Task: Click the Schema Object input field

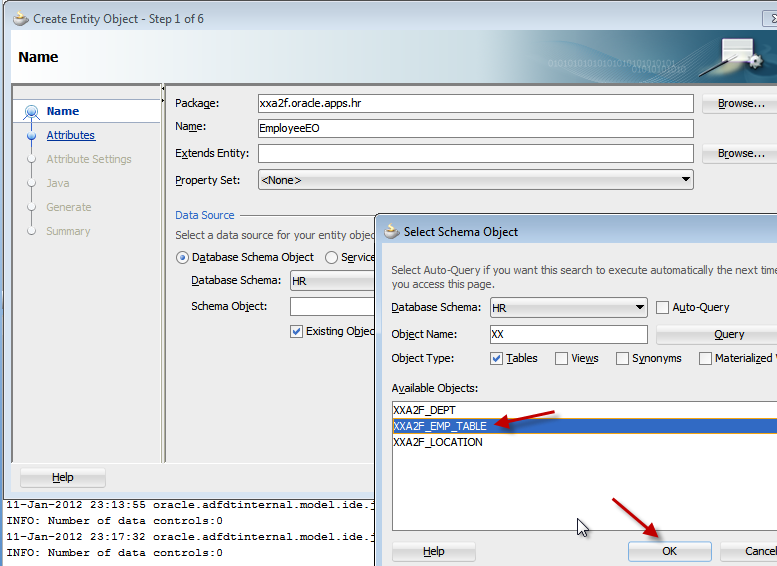Action: point(332,306)
